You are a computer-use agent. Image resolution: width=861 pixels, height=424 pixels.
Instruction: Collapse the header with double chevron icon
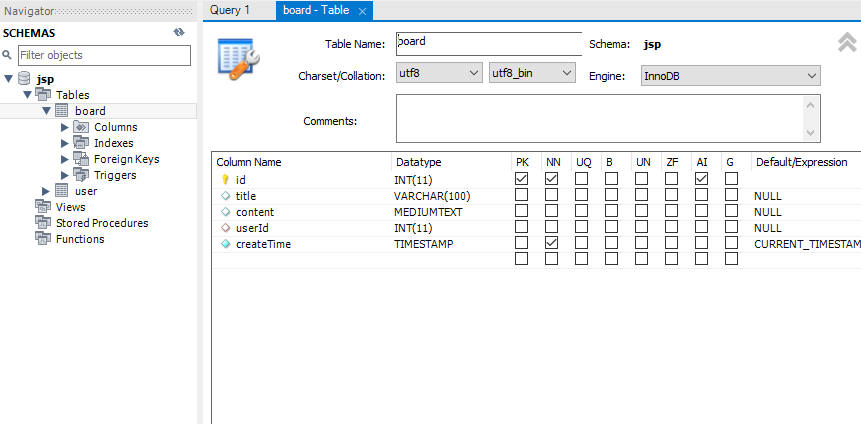point(847,42)
